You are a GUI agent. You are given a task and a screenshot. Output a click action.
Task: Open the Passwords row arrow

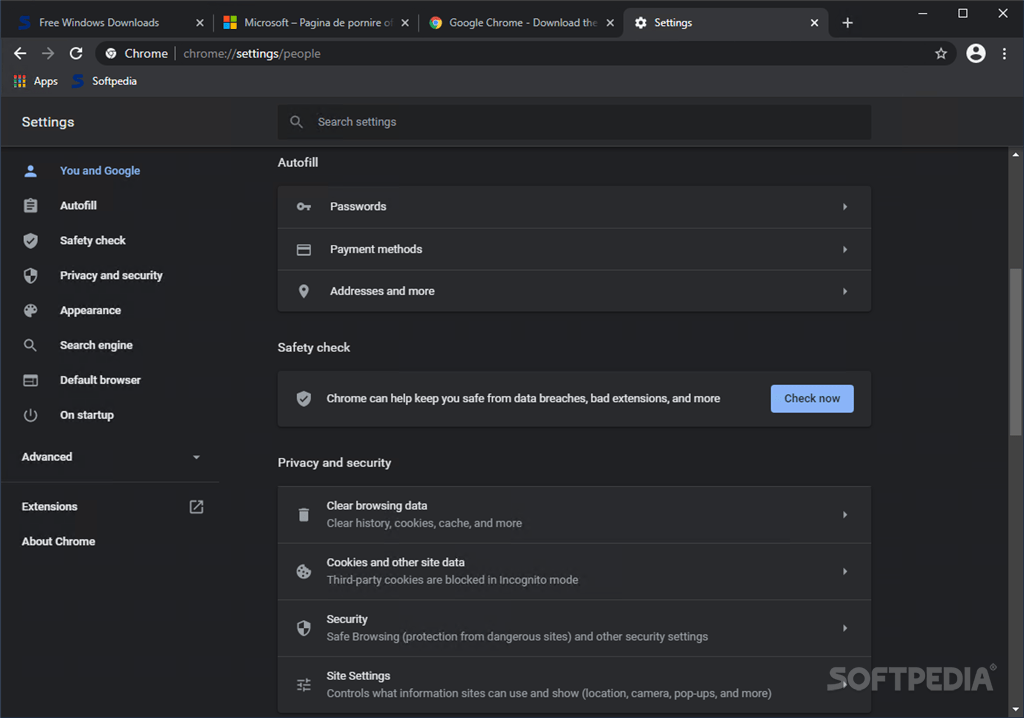(x=845, y=206)
